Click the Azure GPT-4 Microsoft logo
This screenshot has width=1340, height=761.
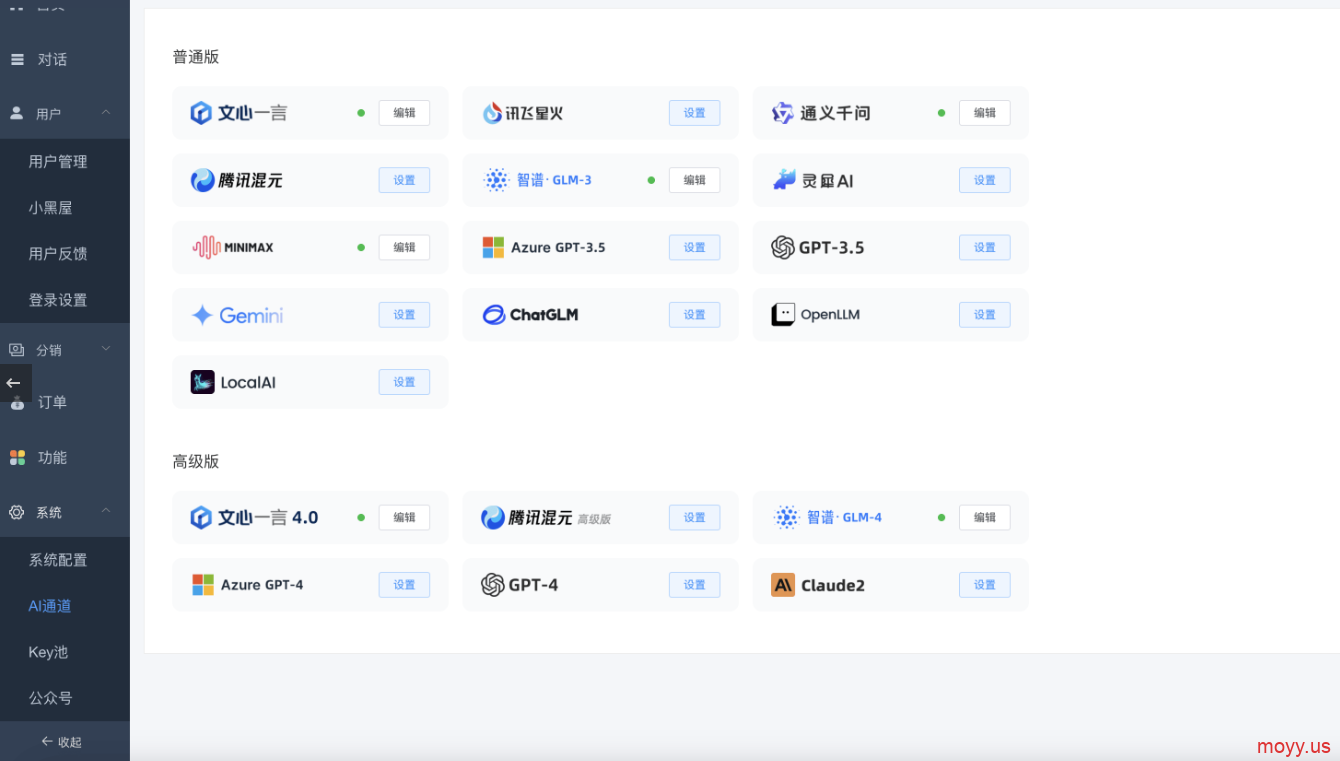pyautogui.click(x=203, y=585)
